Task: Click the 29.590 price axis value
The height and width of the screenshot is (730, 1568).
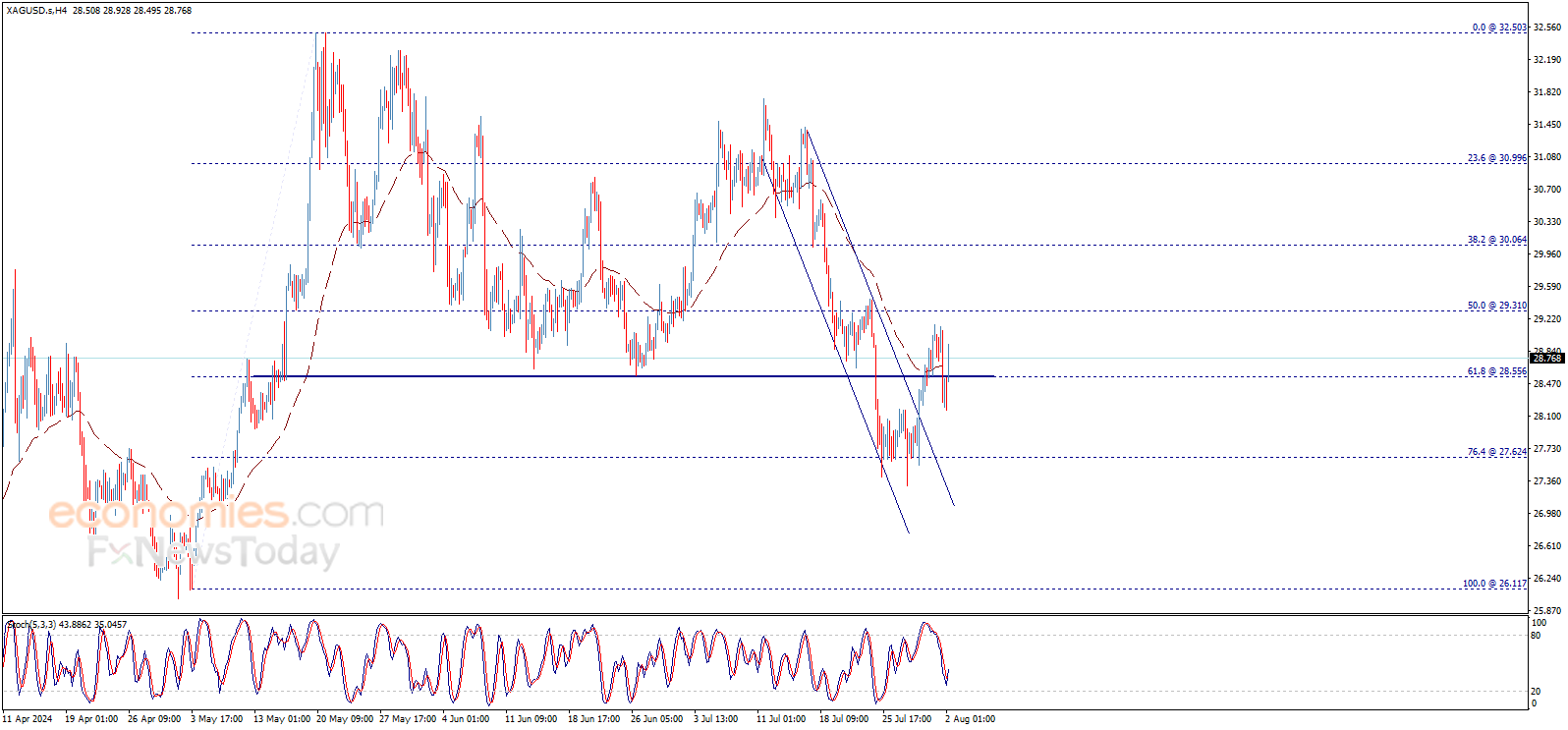Action: [1546, 287]
